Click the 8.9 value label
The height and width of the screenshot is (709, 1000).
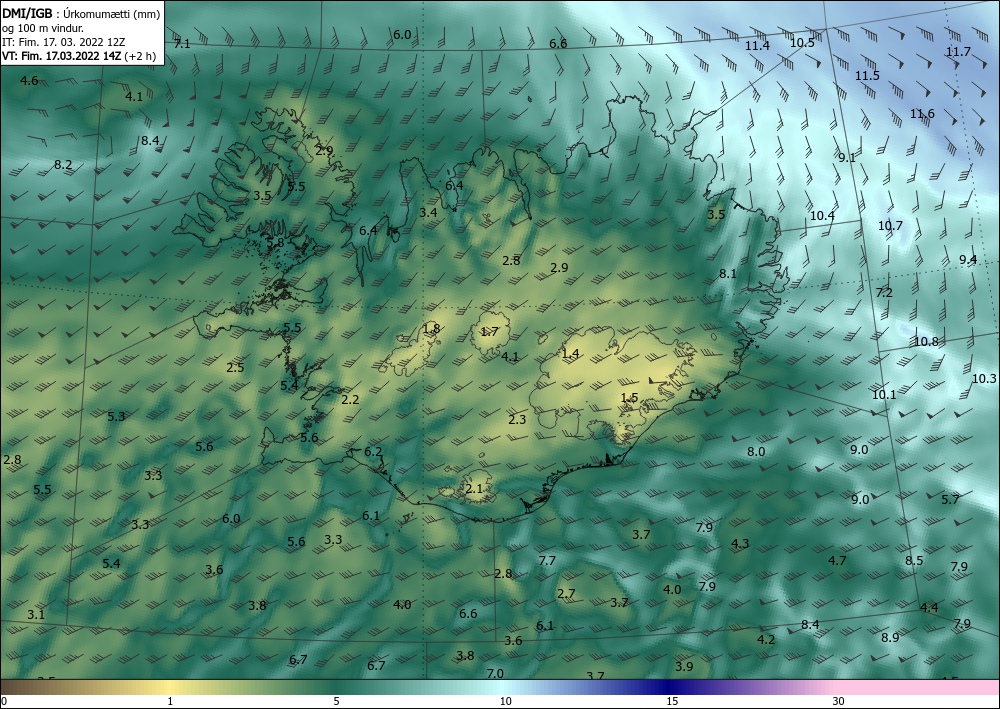[x=890, y=637]
